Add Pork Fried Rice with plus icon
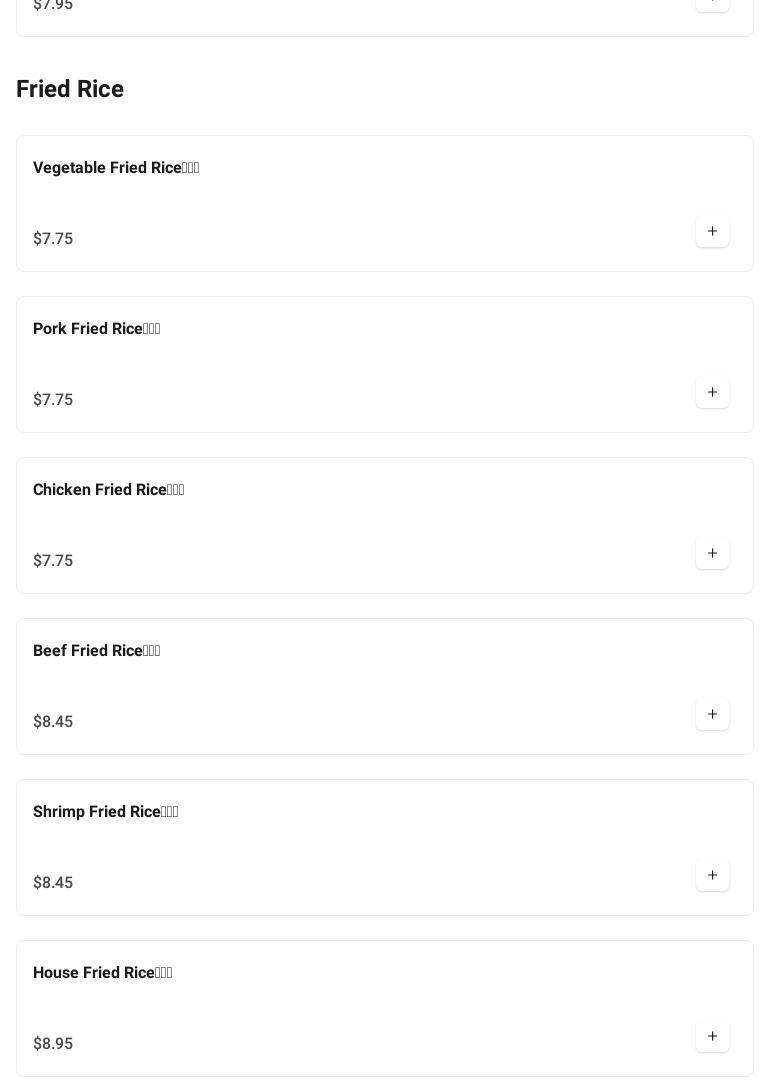This screenshot has width=770, height=1088. click(x=712, y=392)
